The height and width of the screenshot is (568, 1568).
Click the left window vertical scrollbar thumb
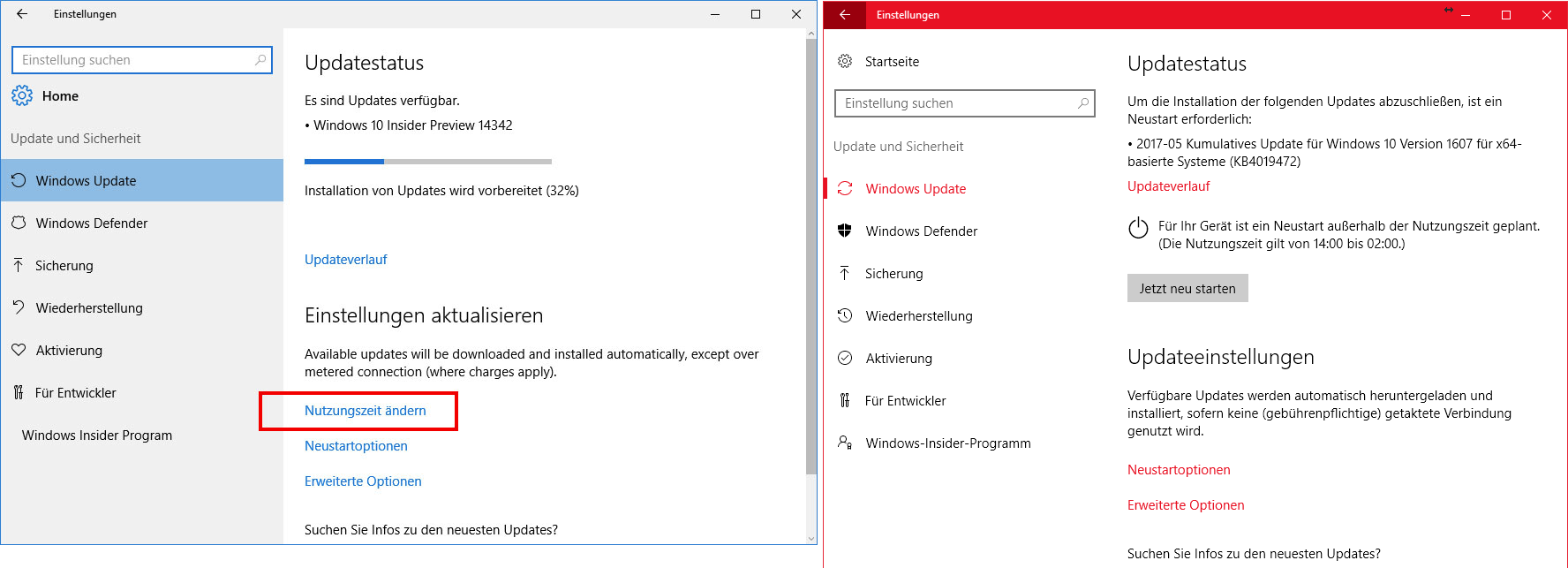pos(811,256)
